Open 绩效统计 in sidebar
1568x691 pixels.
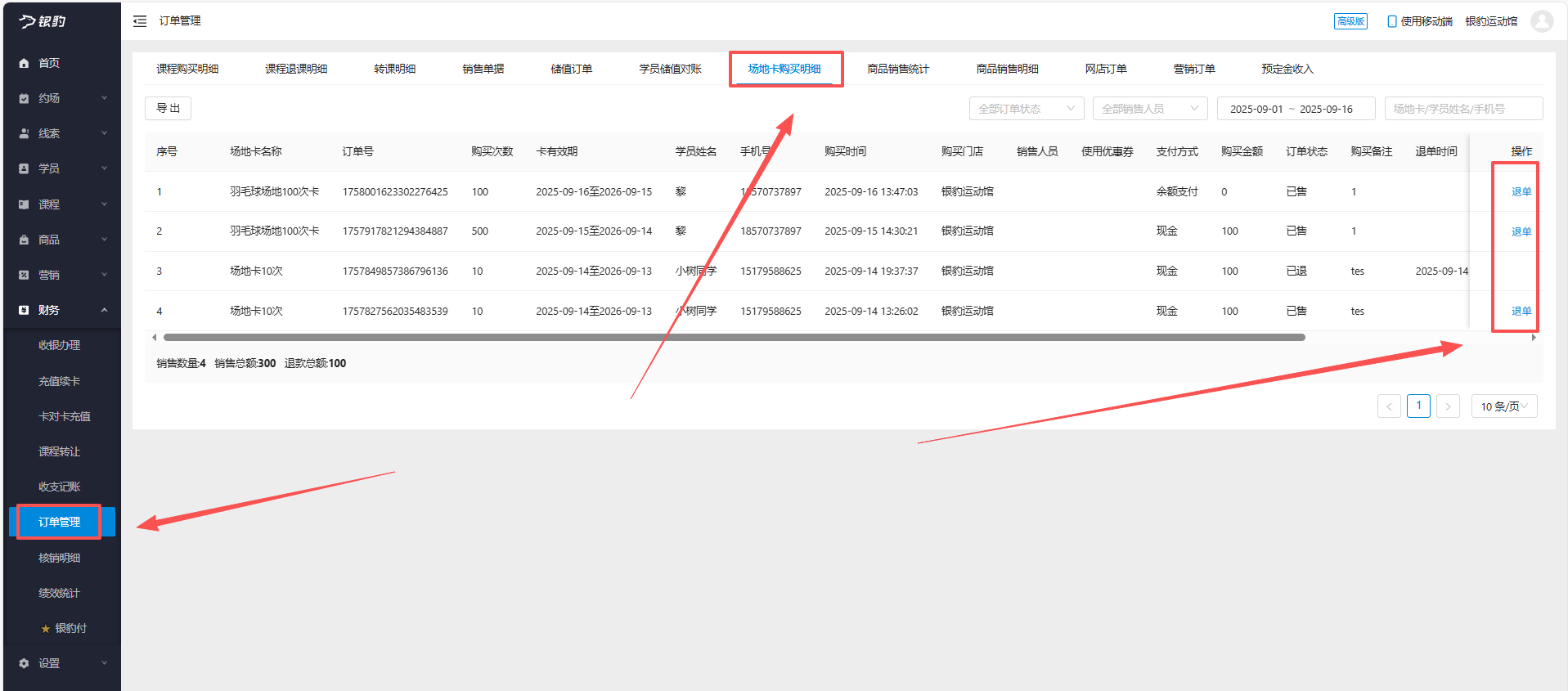tap(60, 593)
